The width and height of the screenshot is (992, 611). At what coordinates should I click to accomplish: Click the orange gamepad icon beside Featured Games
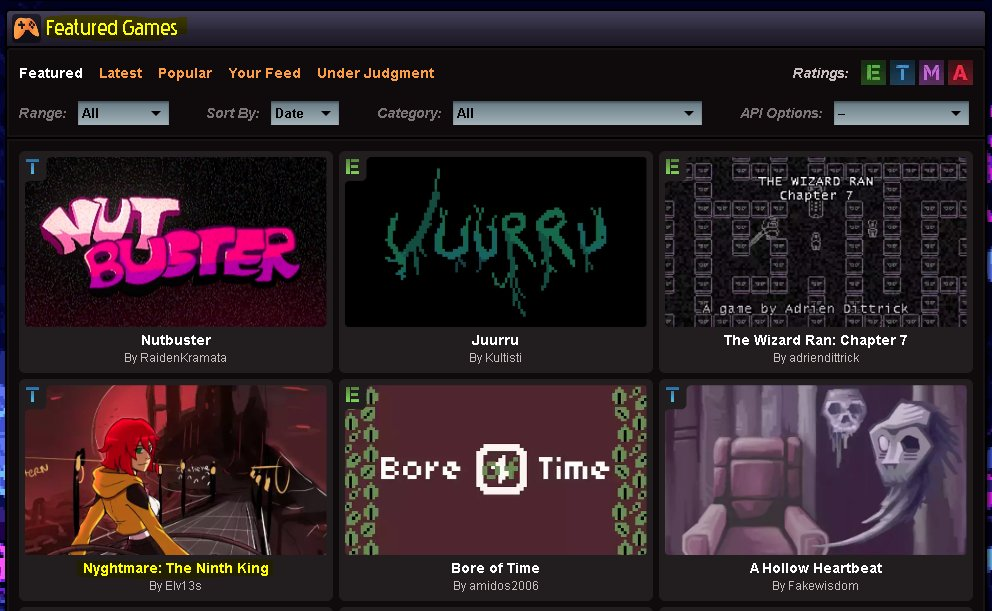pyautogui.click(x=27, y=28)
